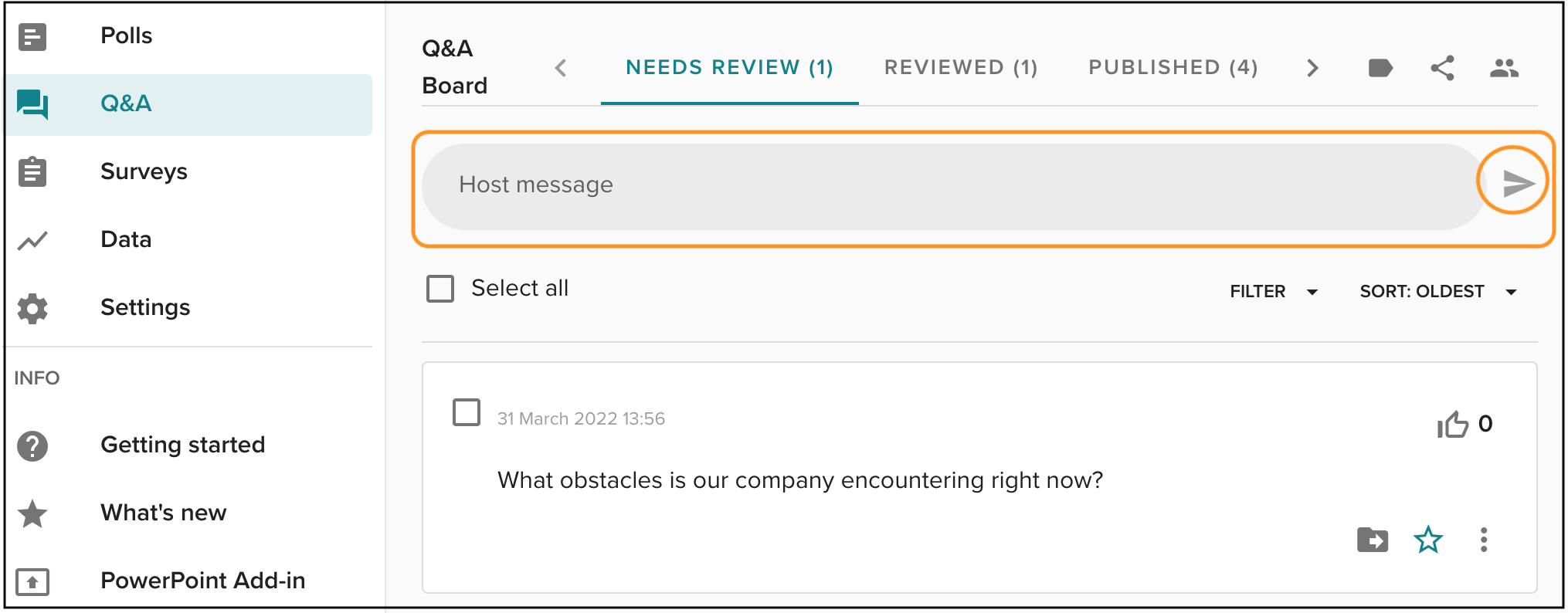Image resolution: width=1568 pixels, height=613 pixels.
Task: Click the share icon in header
Action: tap(1442, 68)
